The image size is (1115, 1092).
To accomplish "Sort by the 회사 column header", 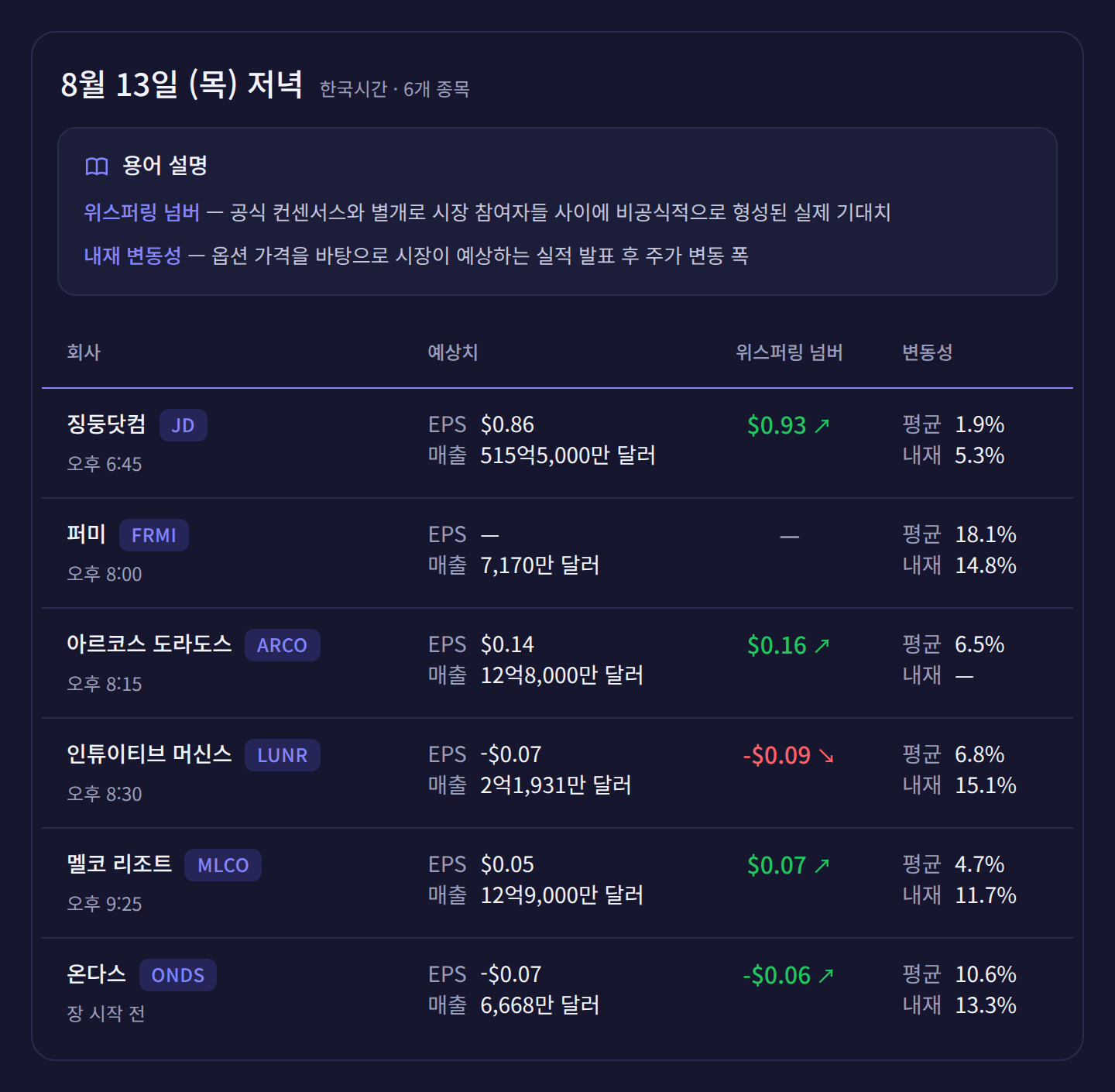I will [84, 352].
